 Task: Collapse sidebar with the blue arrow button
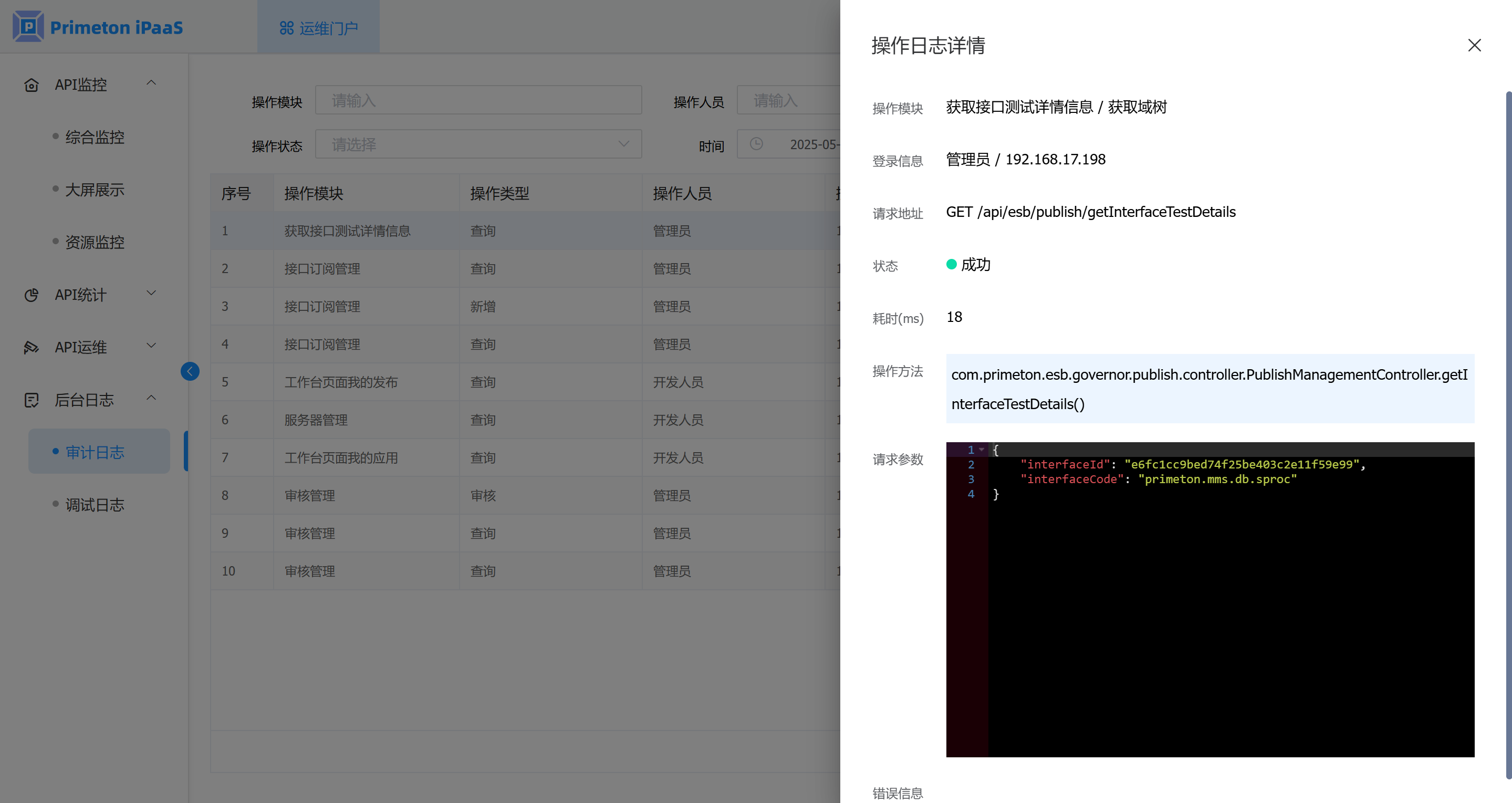pos(190,371)
